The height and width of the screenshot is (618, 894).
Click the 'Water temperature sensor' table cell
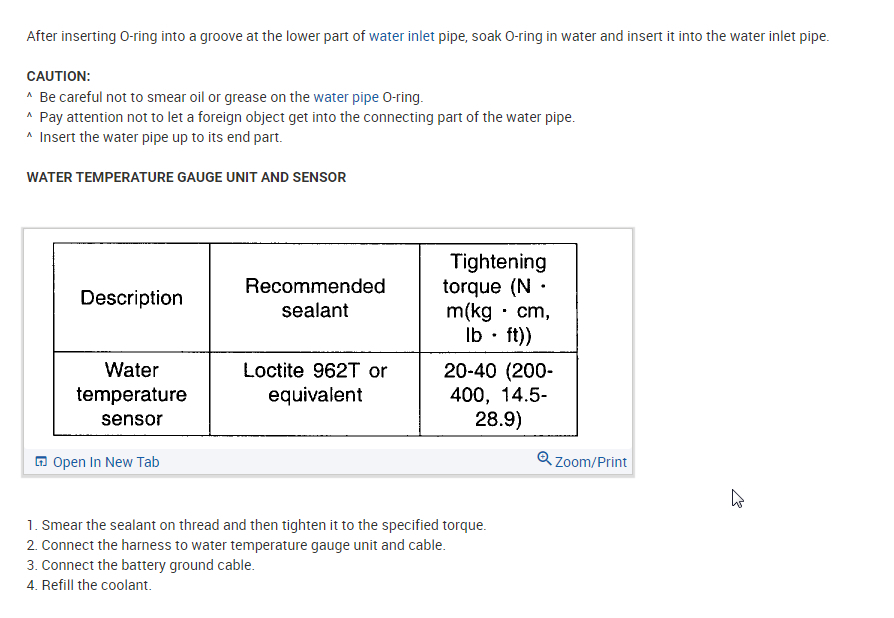click(x=131, y=394)
